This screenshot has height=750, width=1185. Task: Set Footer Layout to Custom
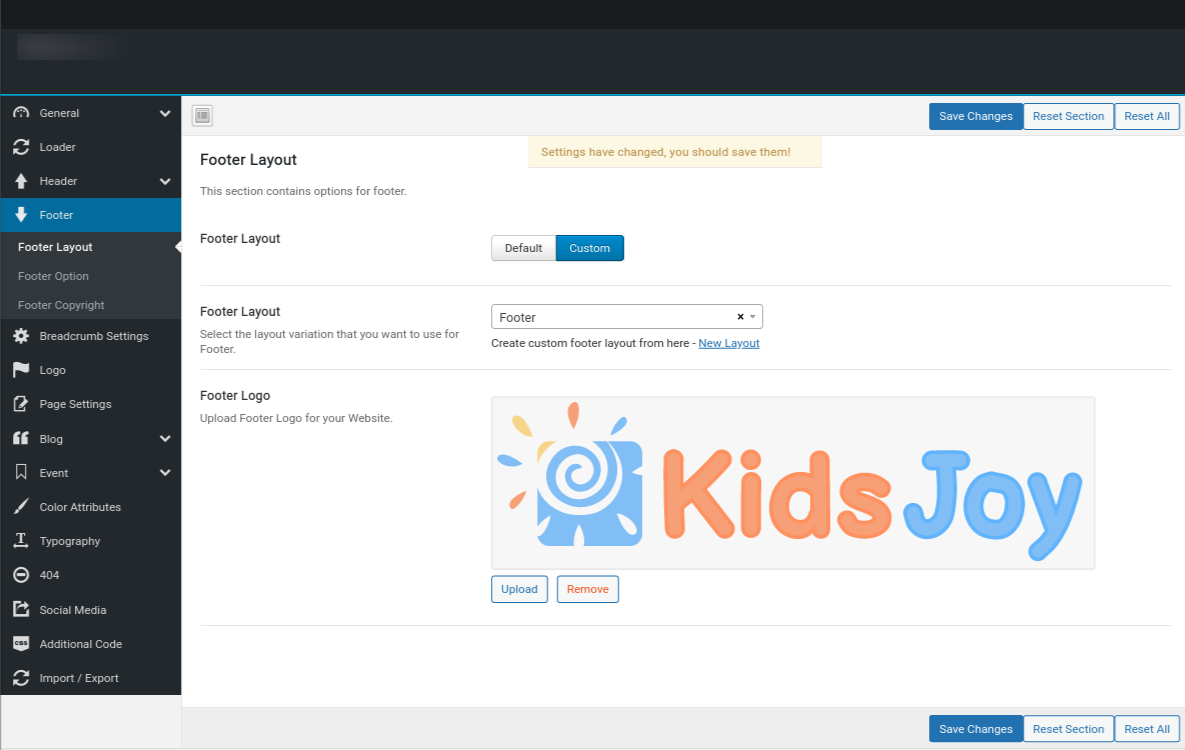coord(589,248)
